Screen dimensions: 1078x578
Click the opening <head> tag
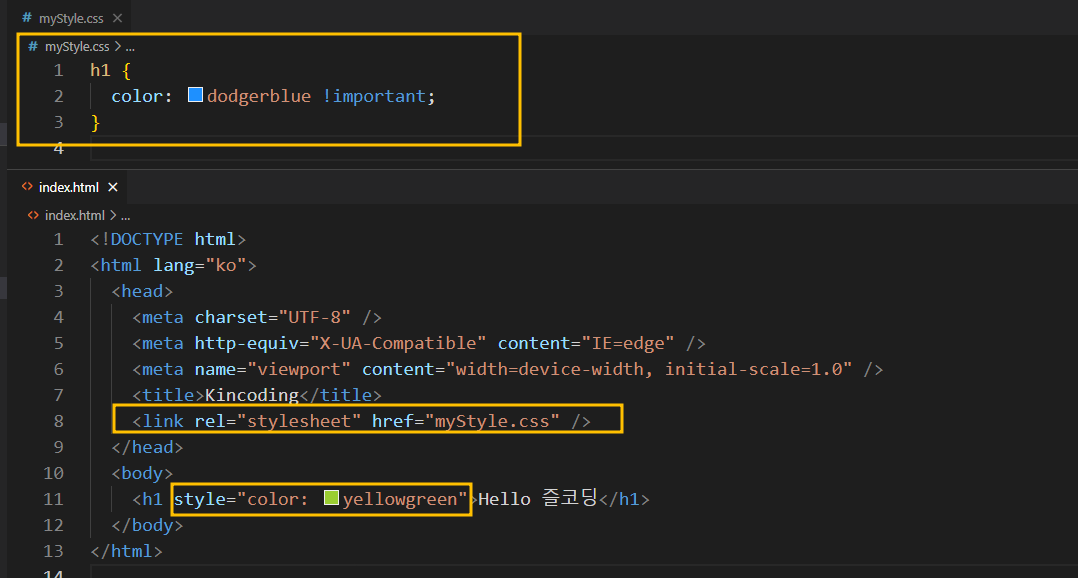(142, 291)
